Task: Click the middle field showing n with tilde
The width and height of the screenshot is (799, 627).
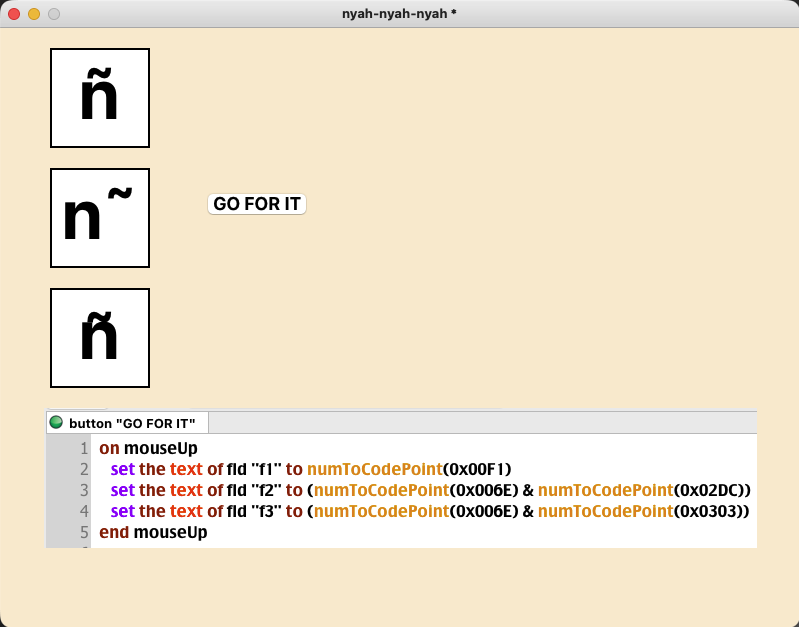Action: [100, 218]
